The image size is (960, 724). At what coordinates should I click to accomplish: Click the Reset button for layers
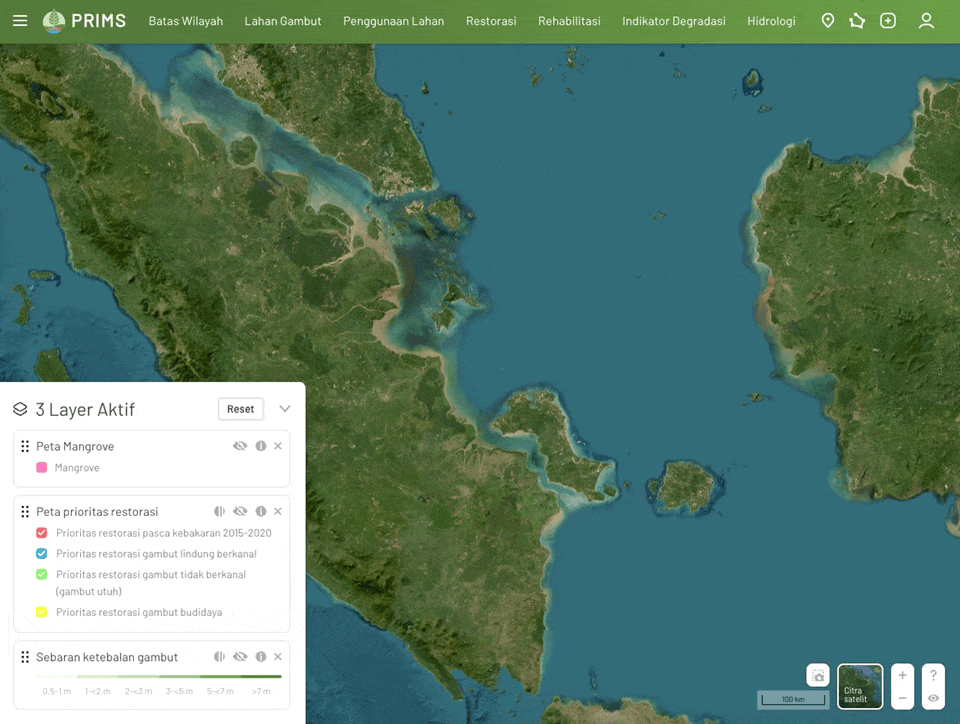240,409
